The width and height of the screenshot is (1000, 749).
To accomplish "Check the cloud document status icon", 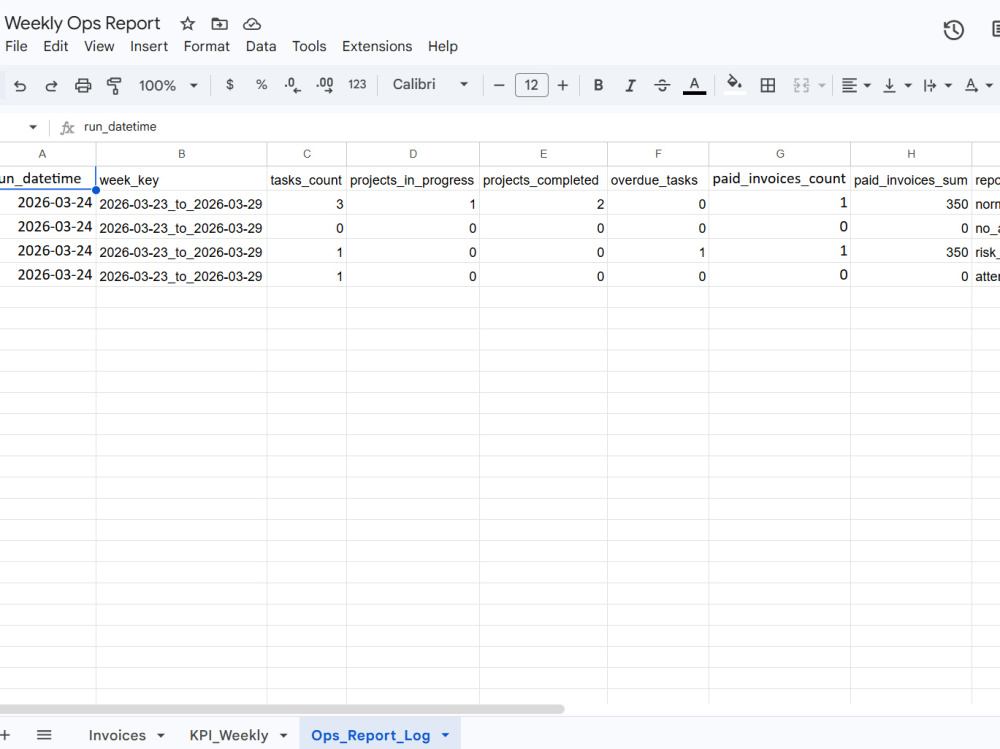I will (252, 24).
